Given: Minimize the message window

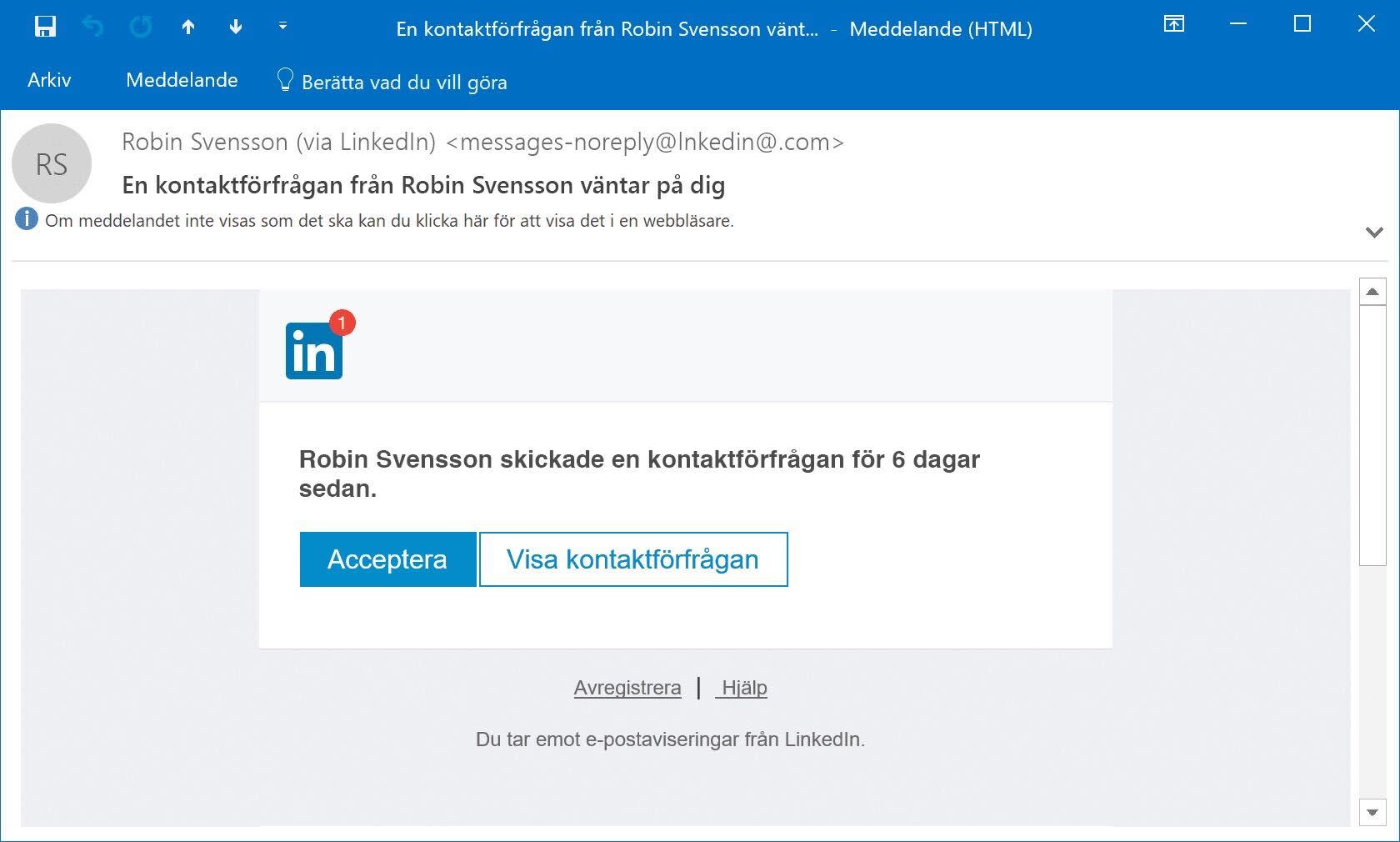Looking at the screenshot, I should (1238, 24).
